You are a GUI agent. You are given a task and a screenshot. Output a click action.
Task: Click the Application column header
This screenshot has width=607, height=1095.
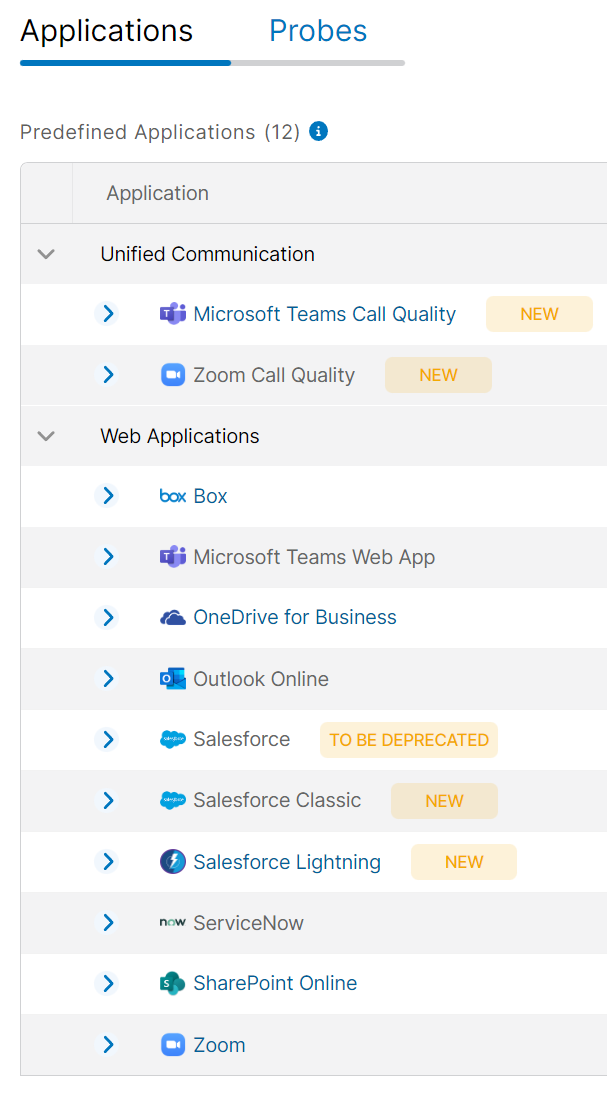click(x=158, y=193)
